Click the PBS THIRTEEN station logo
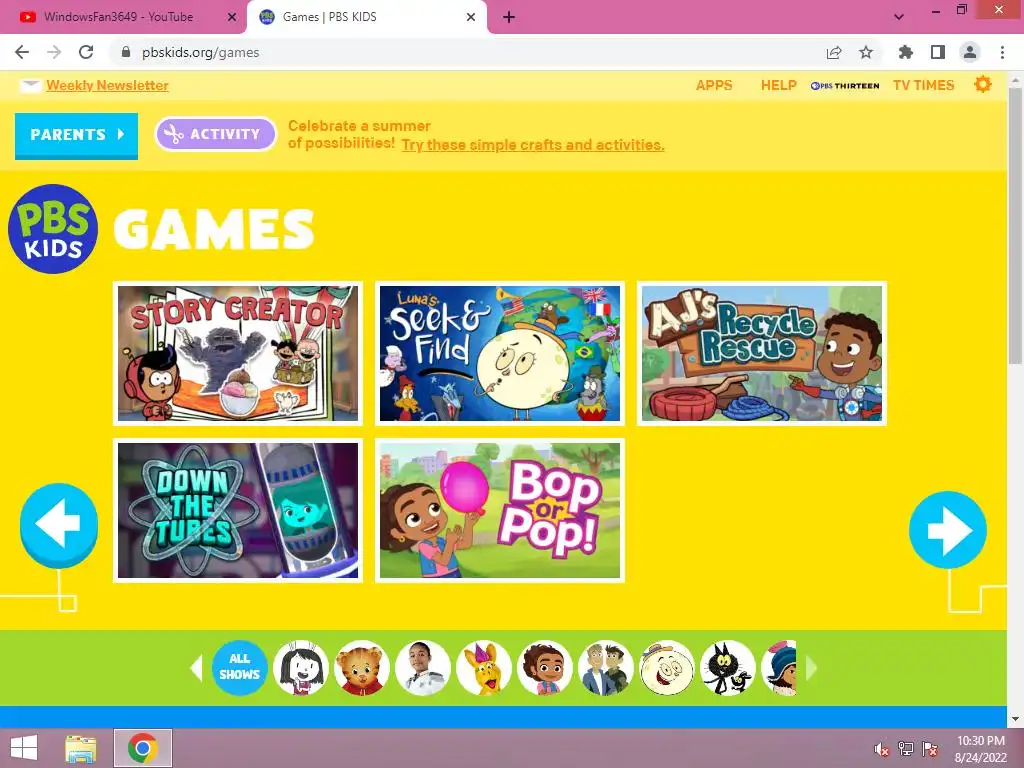The image size is (1024, 768). pyautogui.click(x=845, y=86)
